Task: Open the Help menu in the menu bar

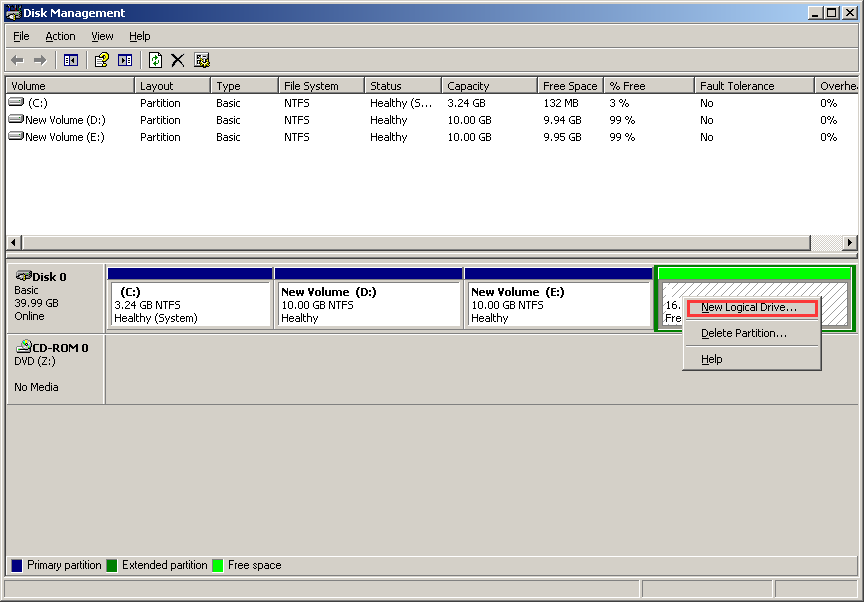Action: (x=139, y=36)
